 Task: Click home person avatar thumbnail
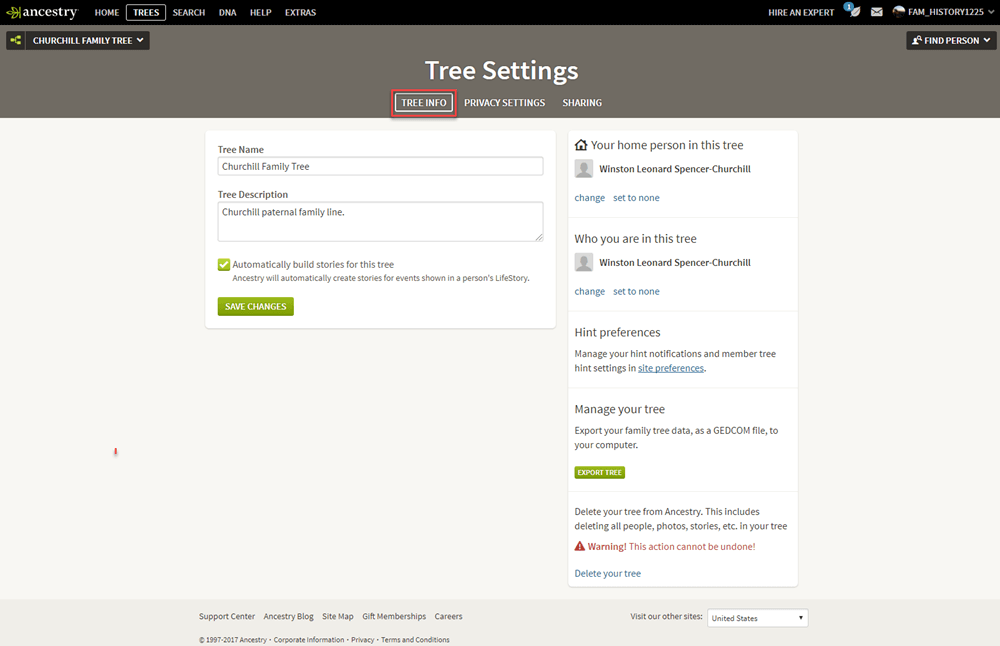point(584,169)
